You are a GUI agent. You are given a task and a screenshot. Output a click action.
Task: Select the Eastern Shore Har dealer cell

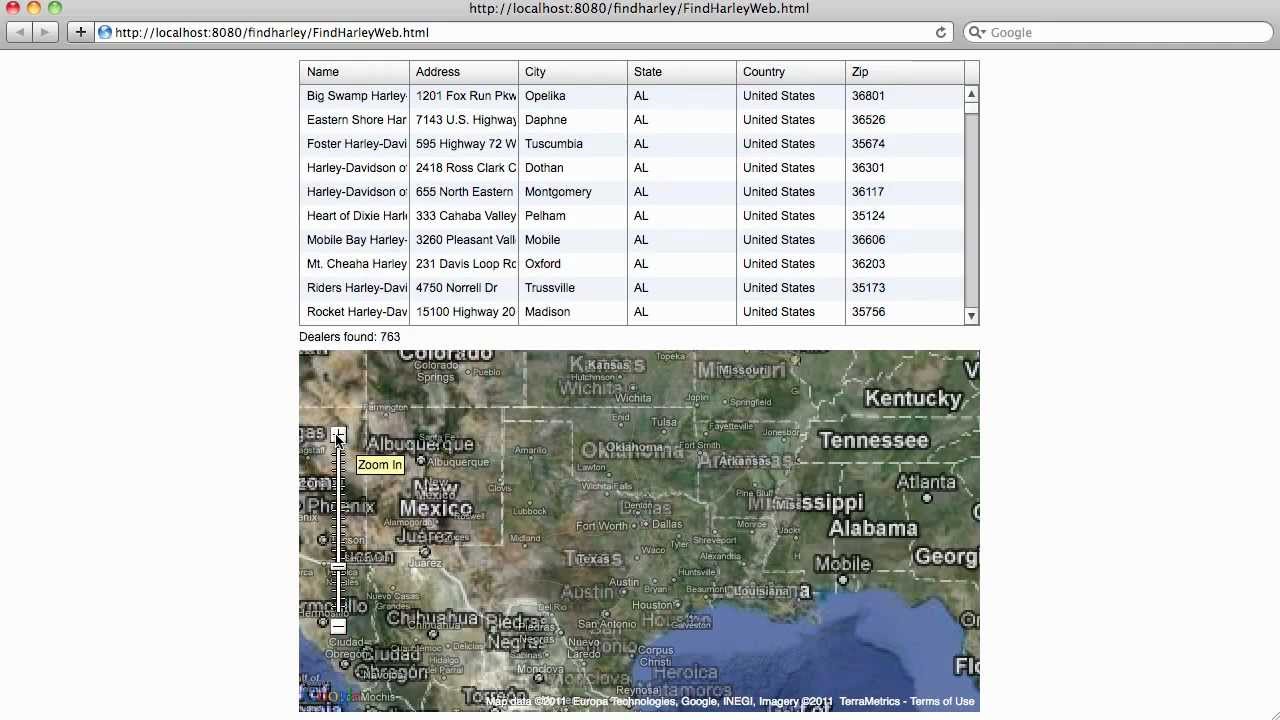click(354, 120)
